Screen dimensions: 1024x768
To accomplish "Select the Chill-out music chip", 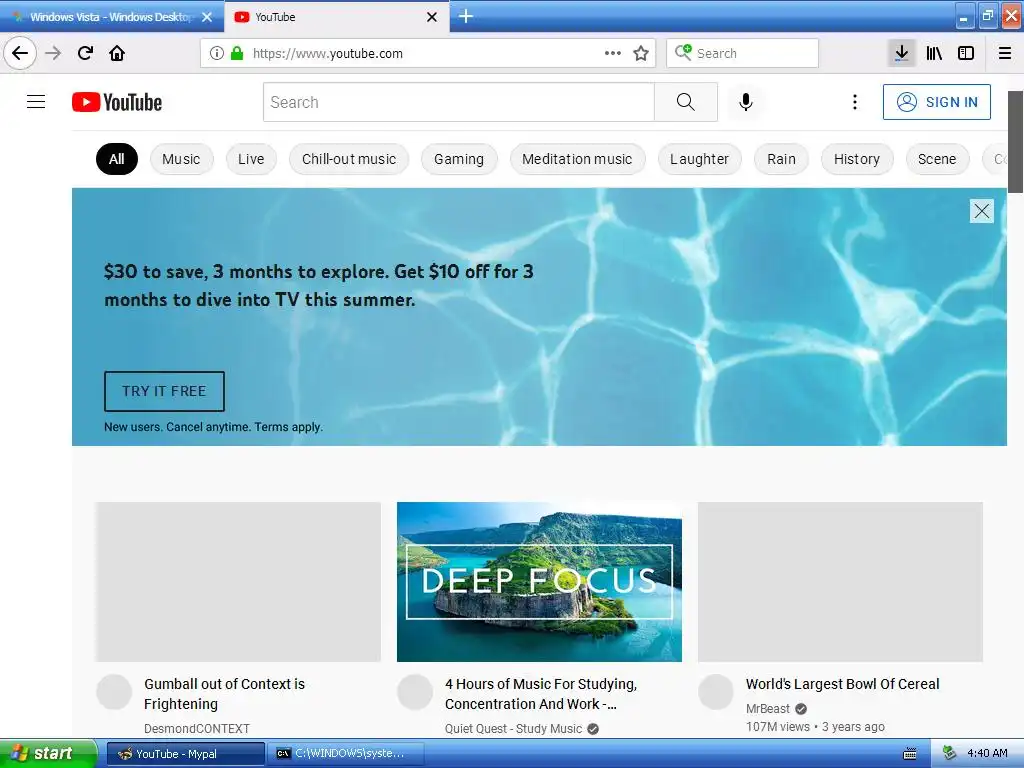I will 349,159.
